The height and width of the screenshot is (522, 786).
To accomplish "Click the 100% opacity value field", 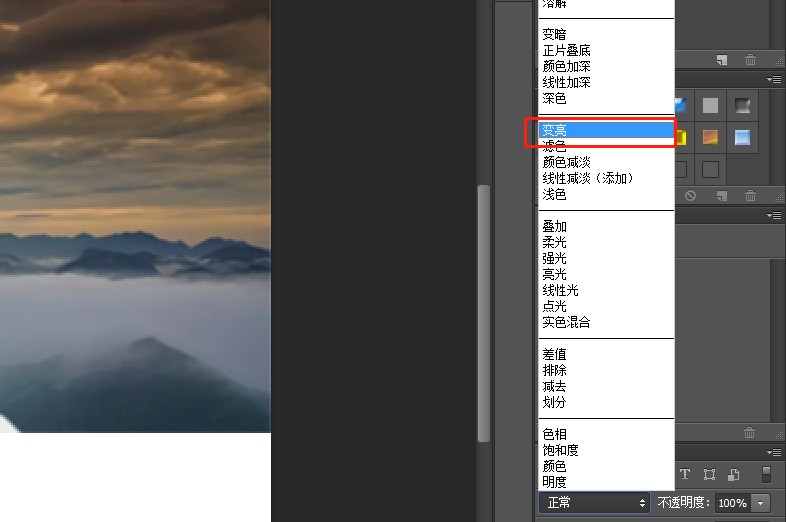I will click(732, 503).
